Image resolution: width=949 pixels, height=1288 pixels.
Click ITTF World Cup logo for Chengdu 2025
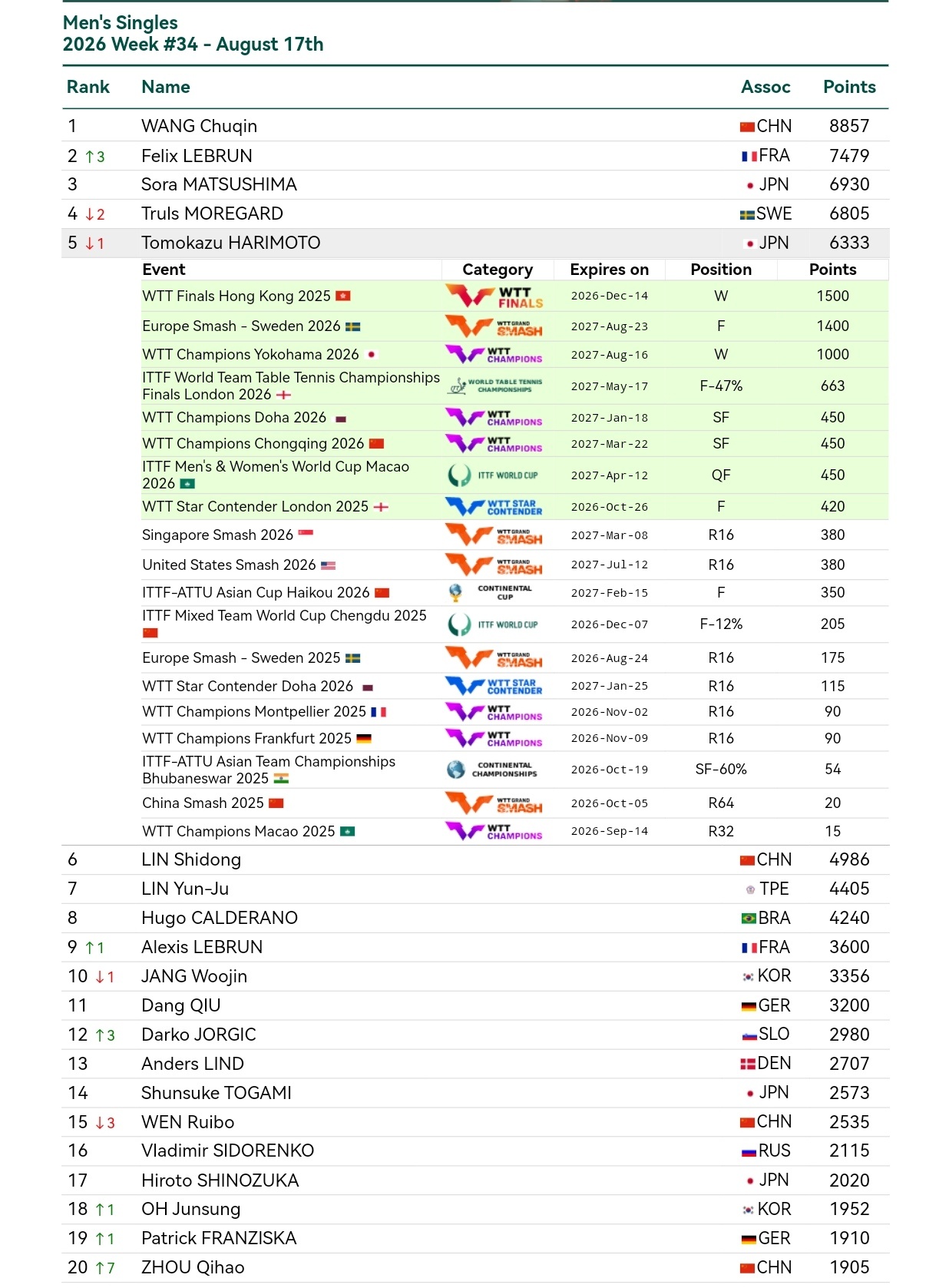tap(493, 624)
